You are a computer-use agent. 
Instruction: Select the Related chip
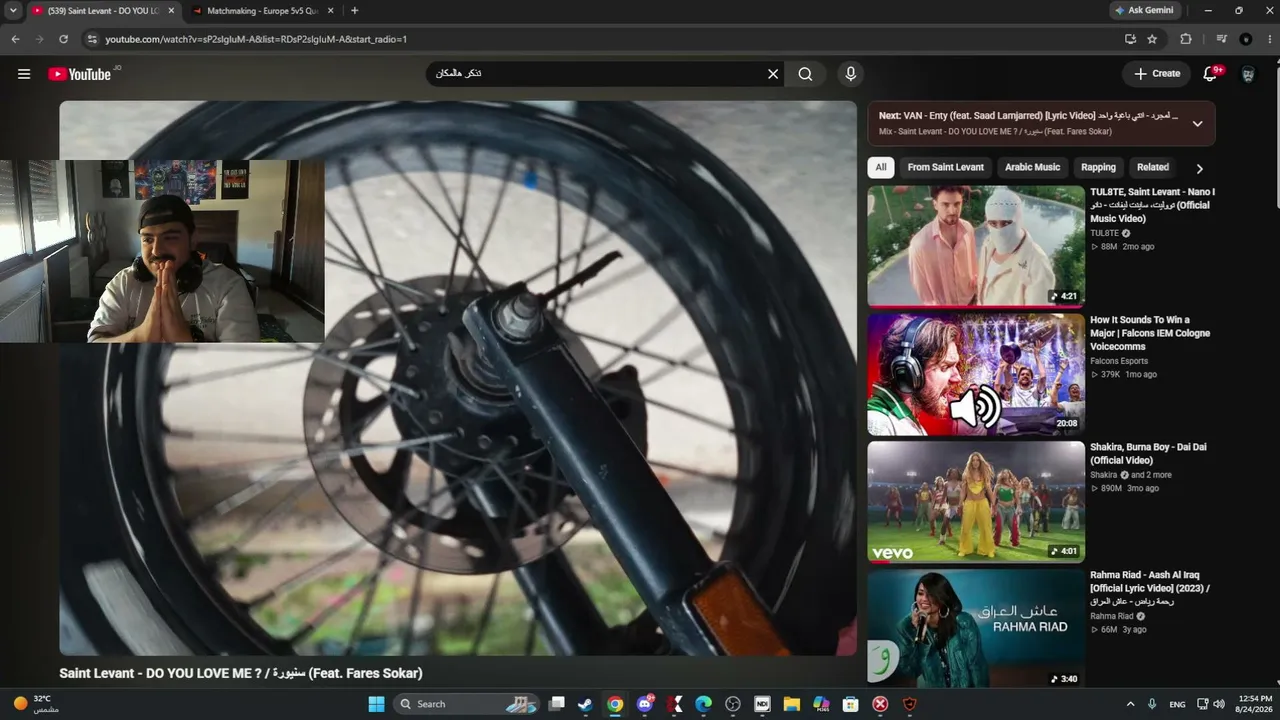click(1152, 168)
